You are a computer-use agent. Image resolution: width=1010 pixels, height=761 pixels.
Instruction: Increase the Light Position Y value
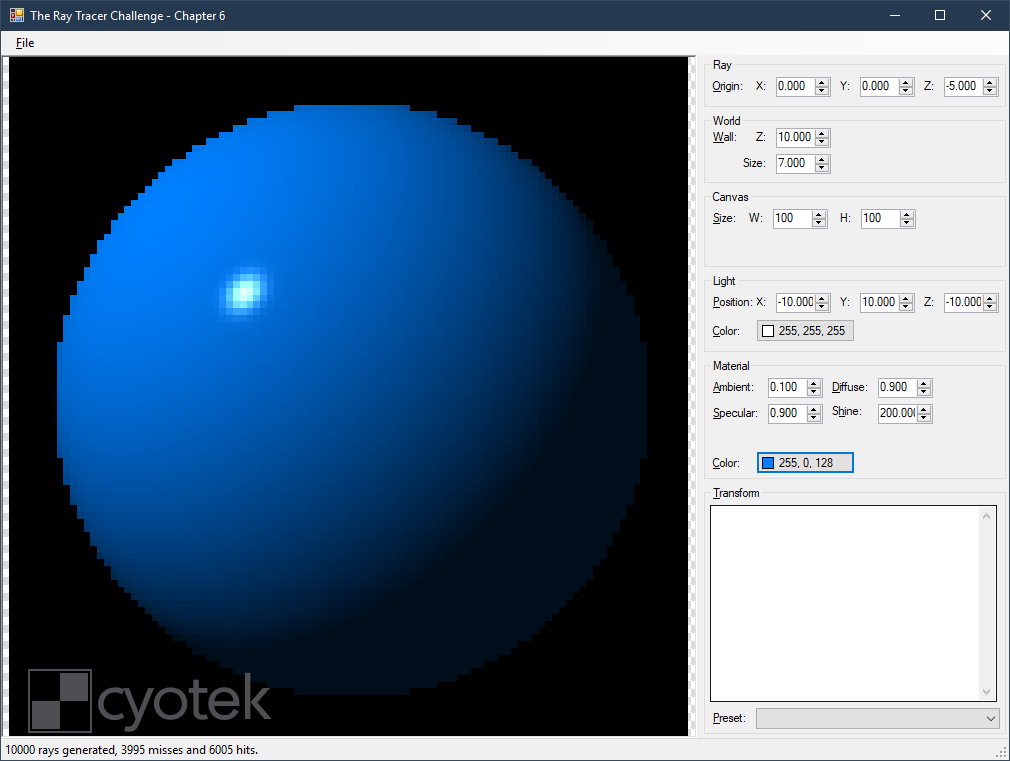(x=906, y=298)
